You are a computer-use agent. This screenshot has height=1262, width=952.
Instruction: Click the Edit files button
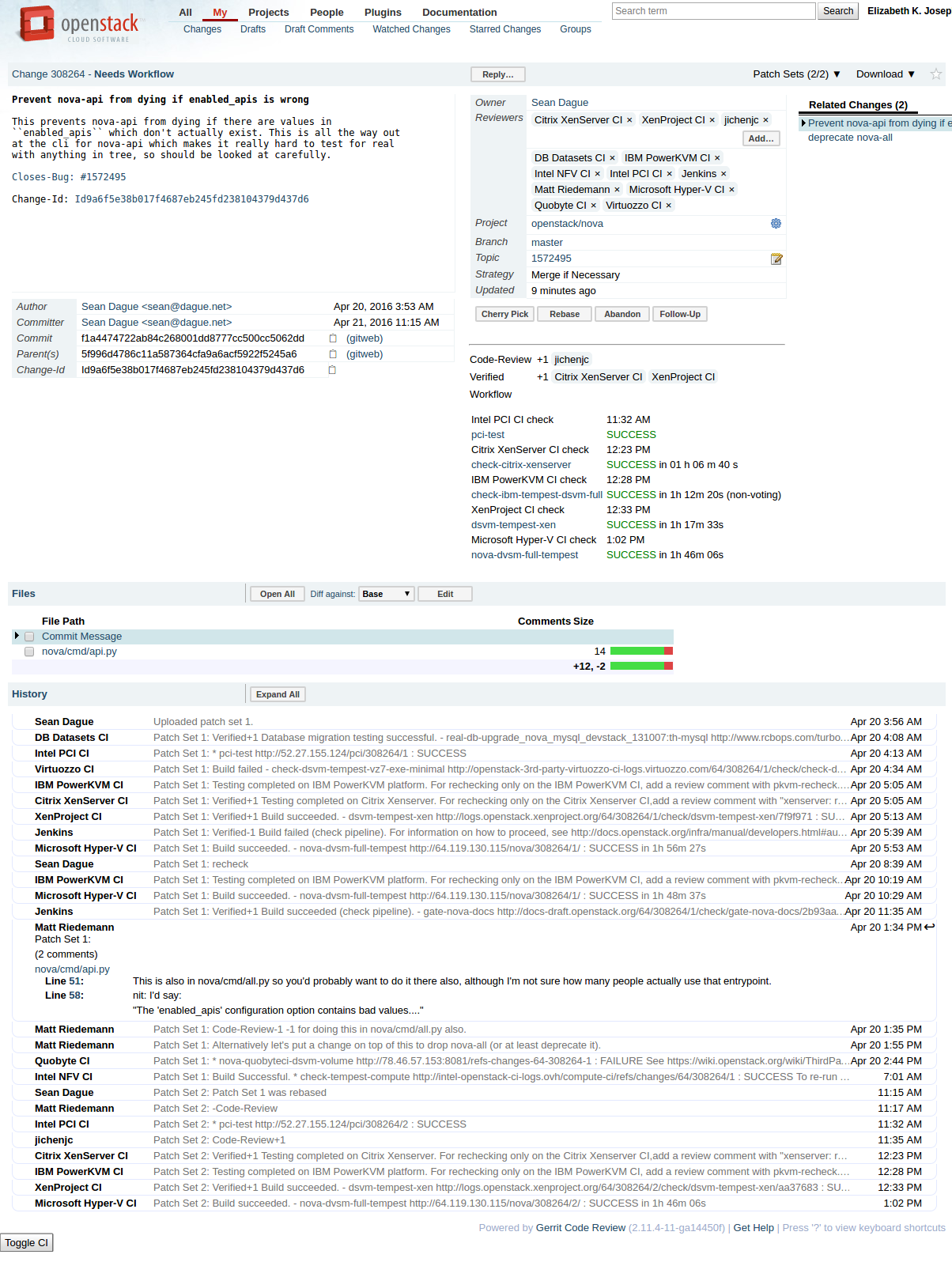tap(445, 594)
